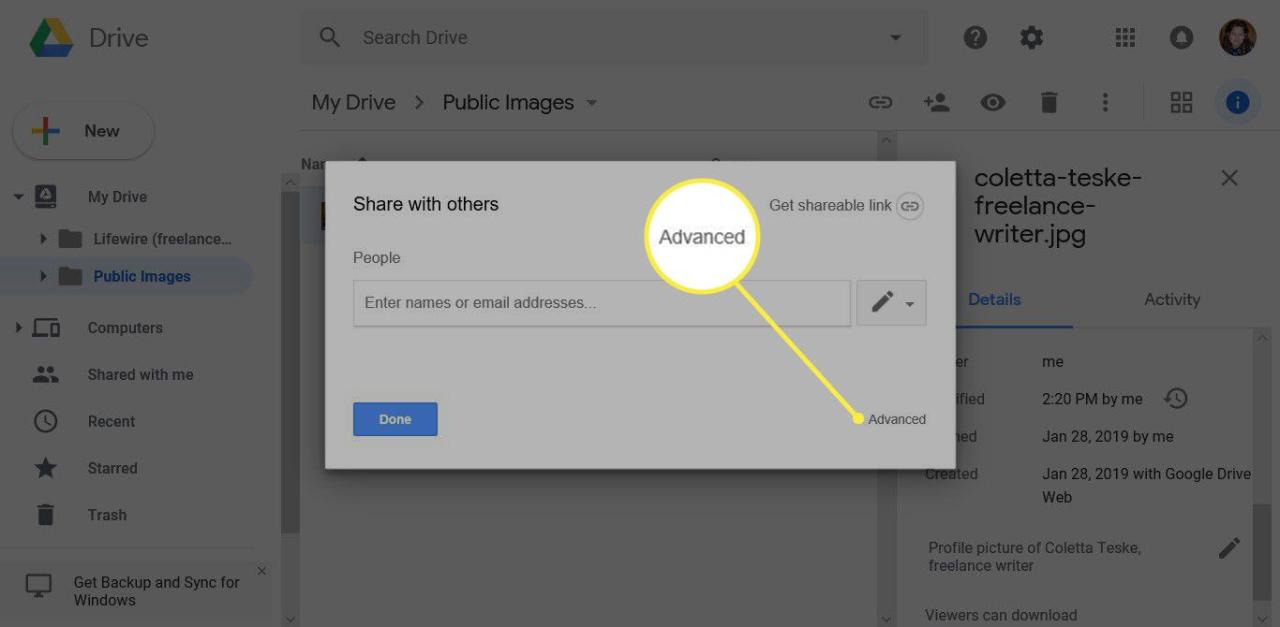
Task: Click the Search Drive field
Action: (615, 38)
